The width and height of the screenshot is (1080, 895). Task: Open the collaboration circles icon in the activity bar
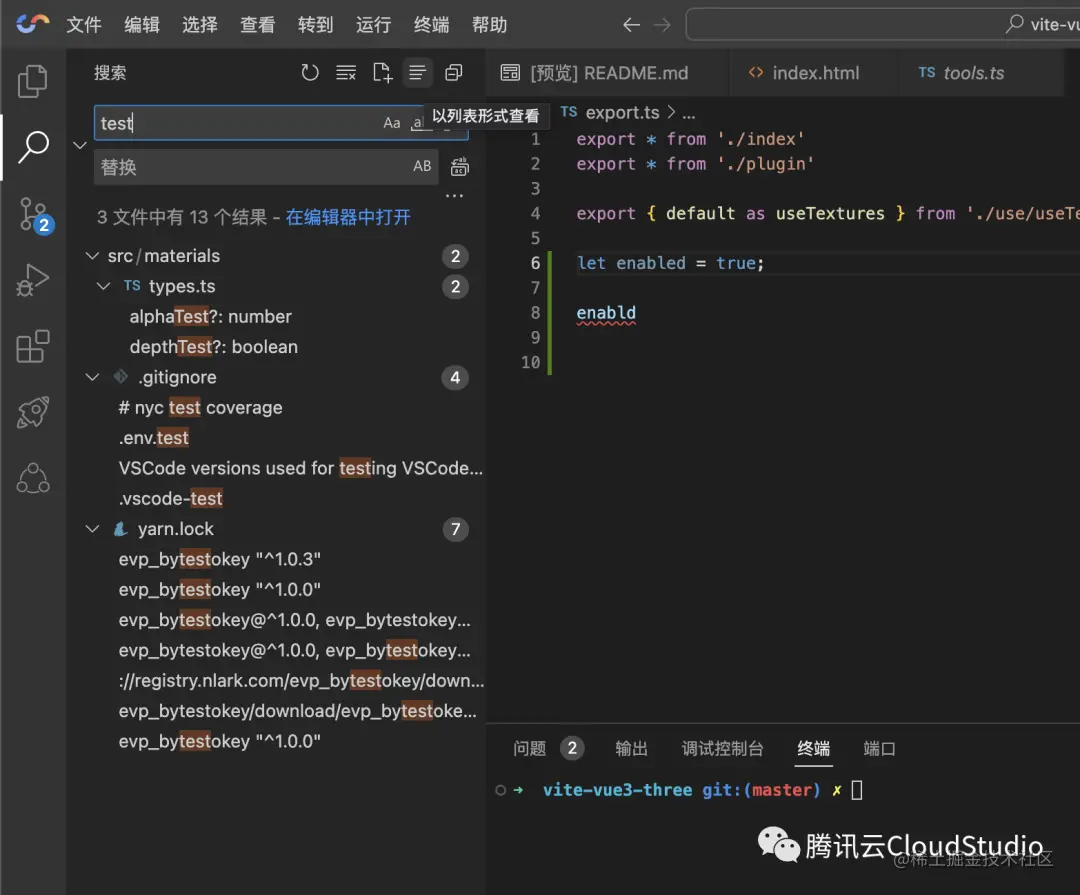[32, 478]
